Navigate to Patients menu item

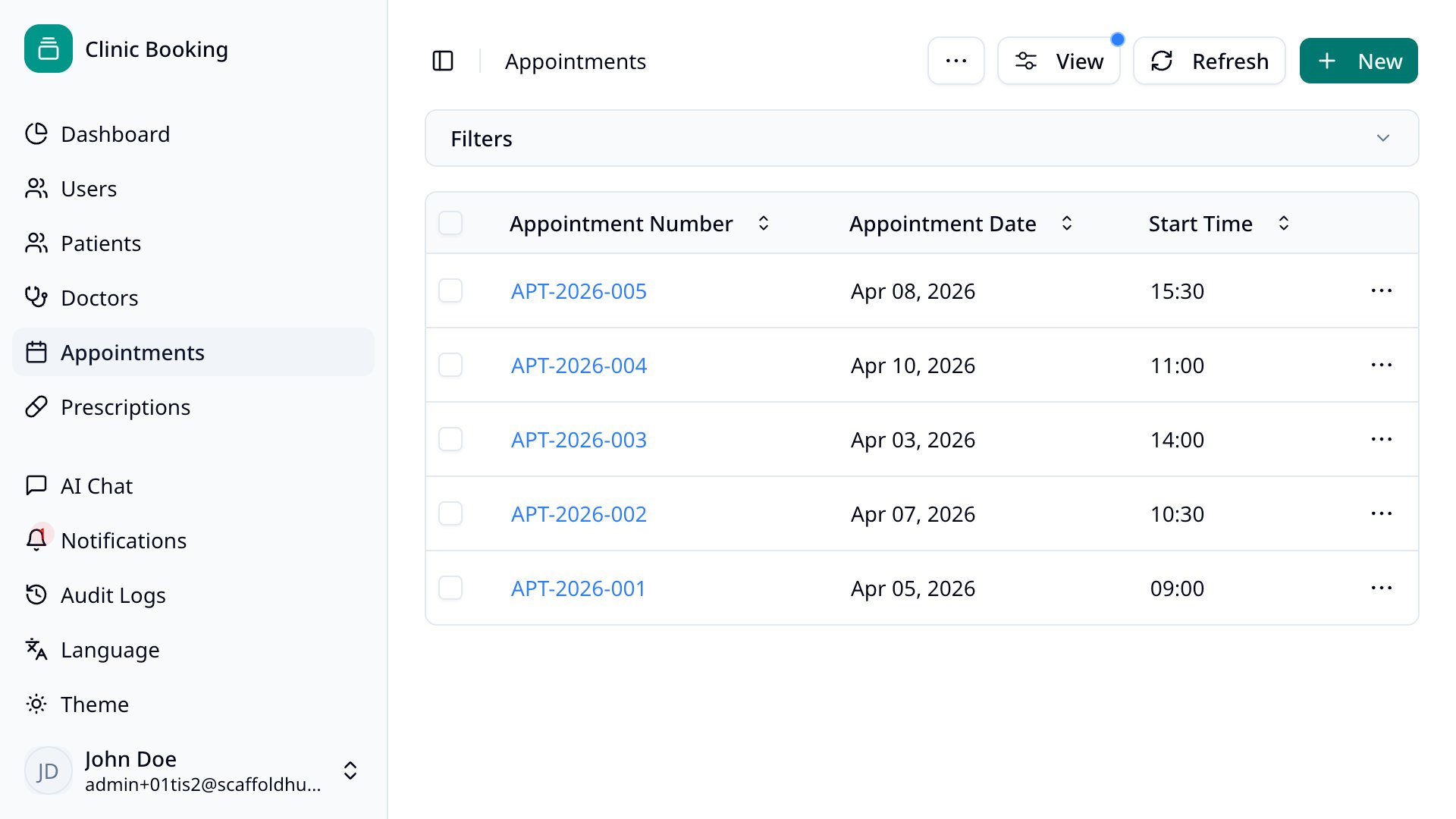pos(101,243)
